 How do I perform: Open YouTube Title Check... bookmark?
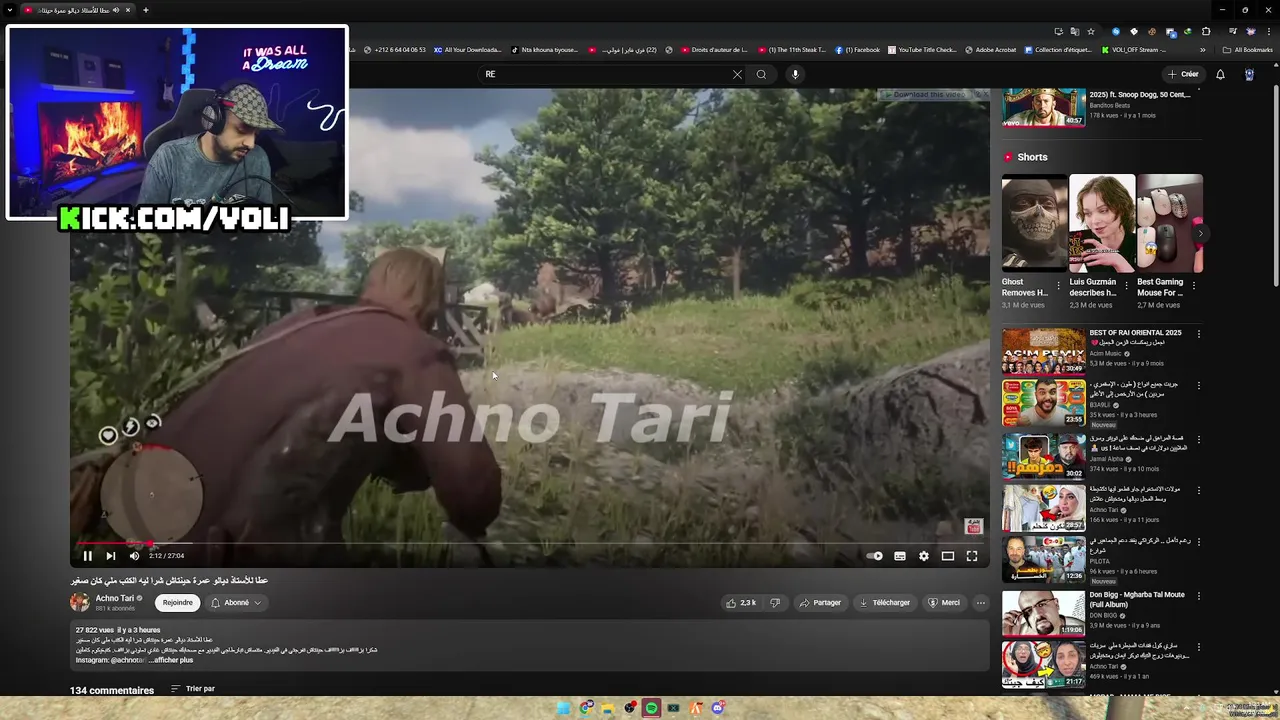(922, 50)
